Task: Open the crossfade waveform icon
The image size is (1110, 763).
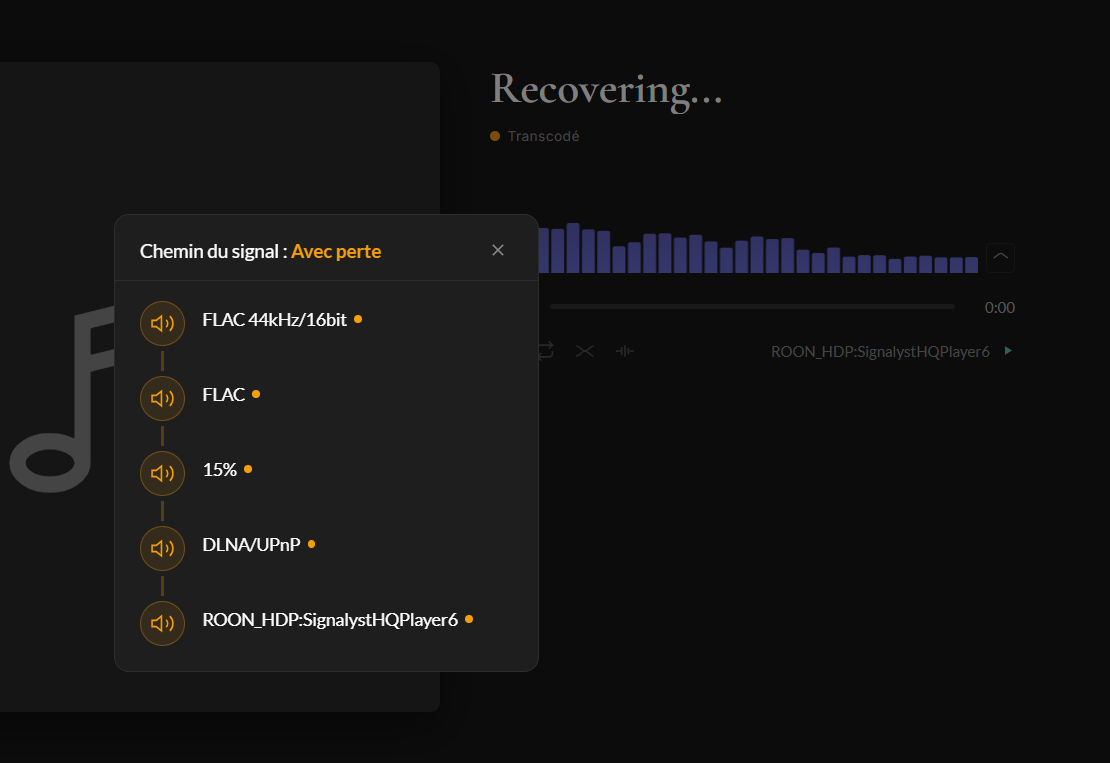Action: click(x=624, y=351)
